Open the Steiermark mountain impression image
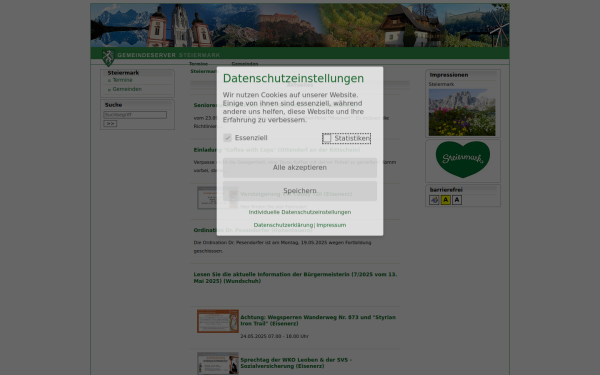Image resolution: width=600 pixels, height=375 pixels. 462,112
